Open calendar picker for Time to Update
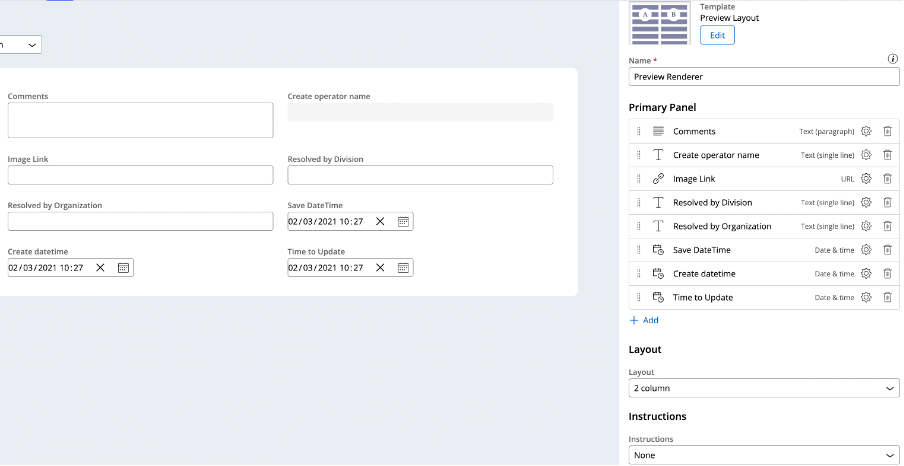 click(403, 268)
